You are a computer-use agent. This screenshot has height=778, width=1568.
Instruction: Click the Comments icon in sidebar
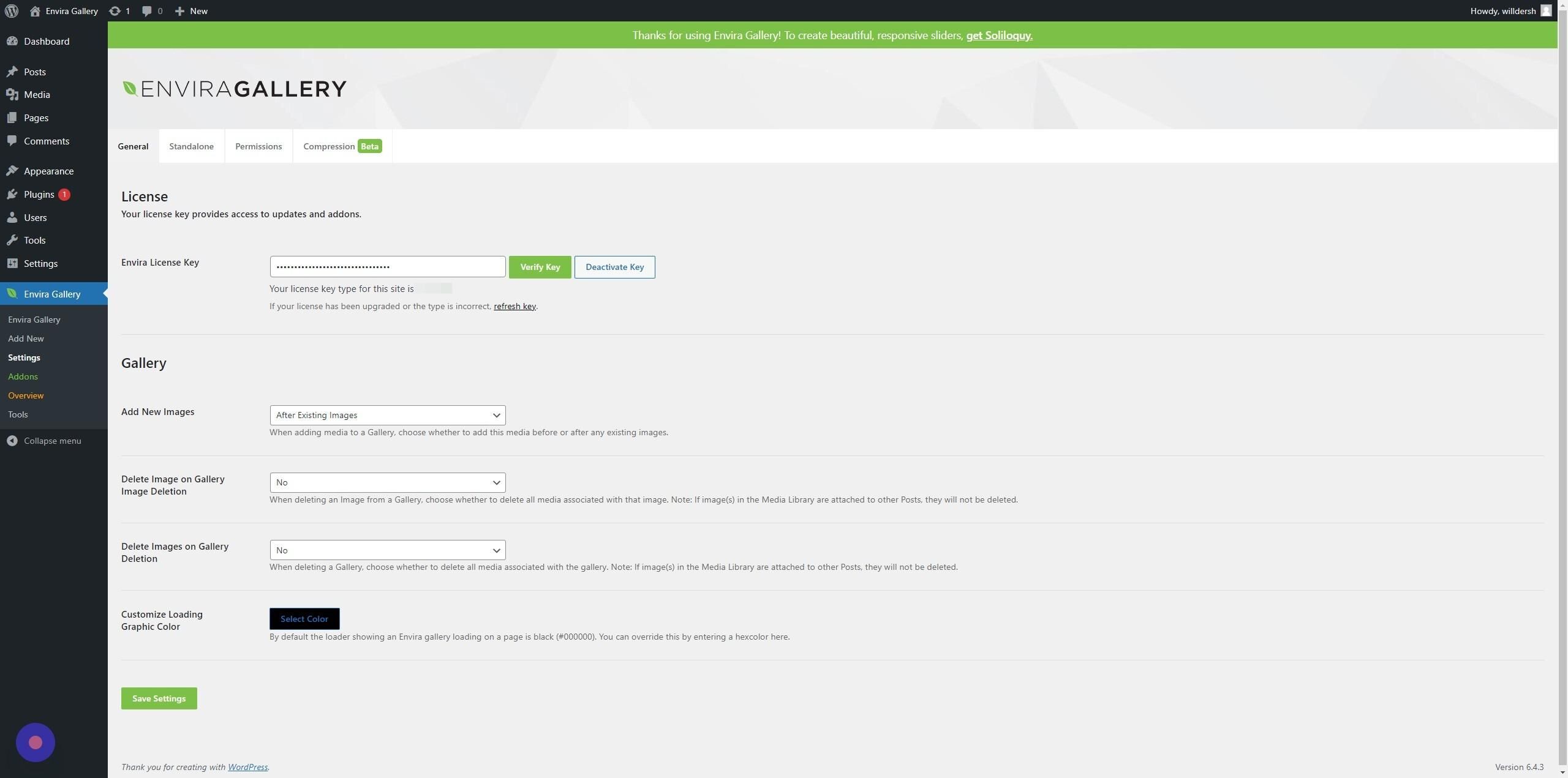(x=12, y=141)
